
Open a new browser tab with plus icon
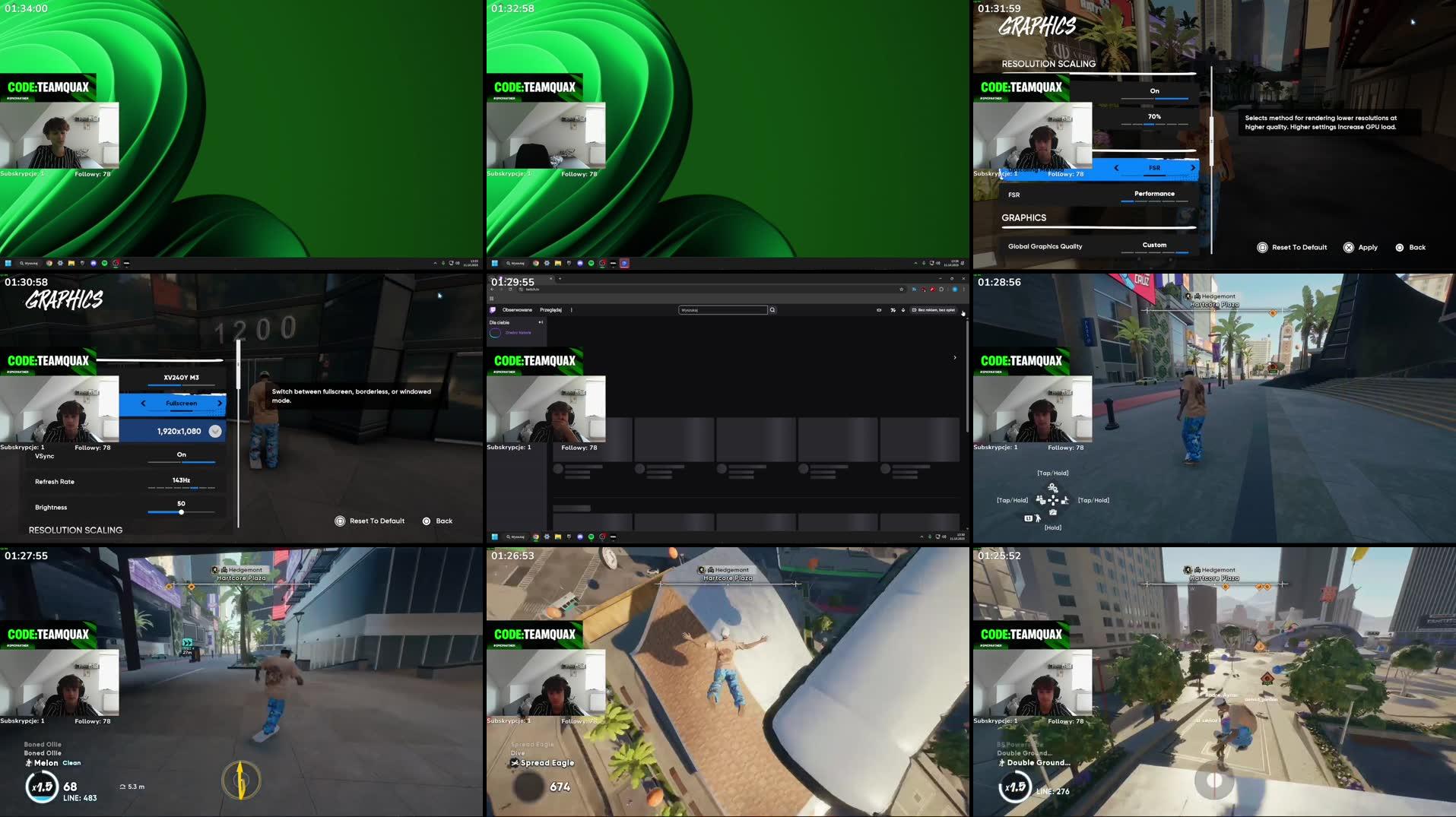click(560, 279)
